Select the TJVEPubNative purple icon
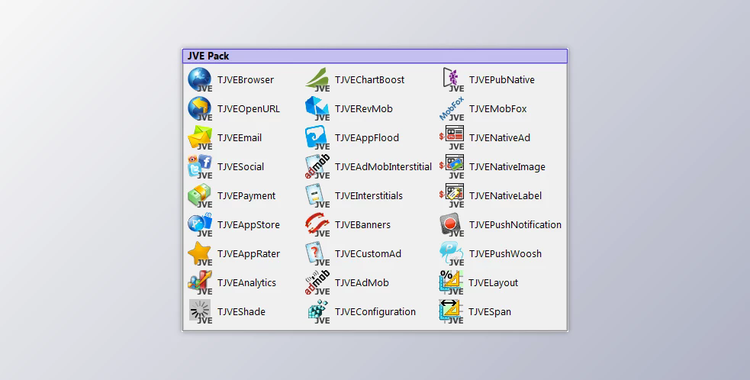Viewport: 750px width, 380px height. [452, 80]
